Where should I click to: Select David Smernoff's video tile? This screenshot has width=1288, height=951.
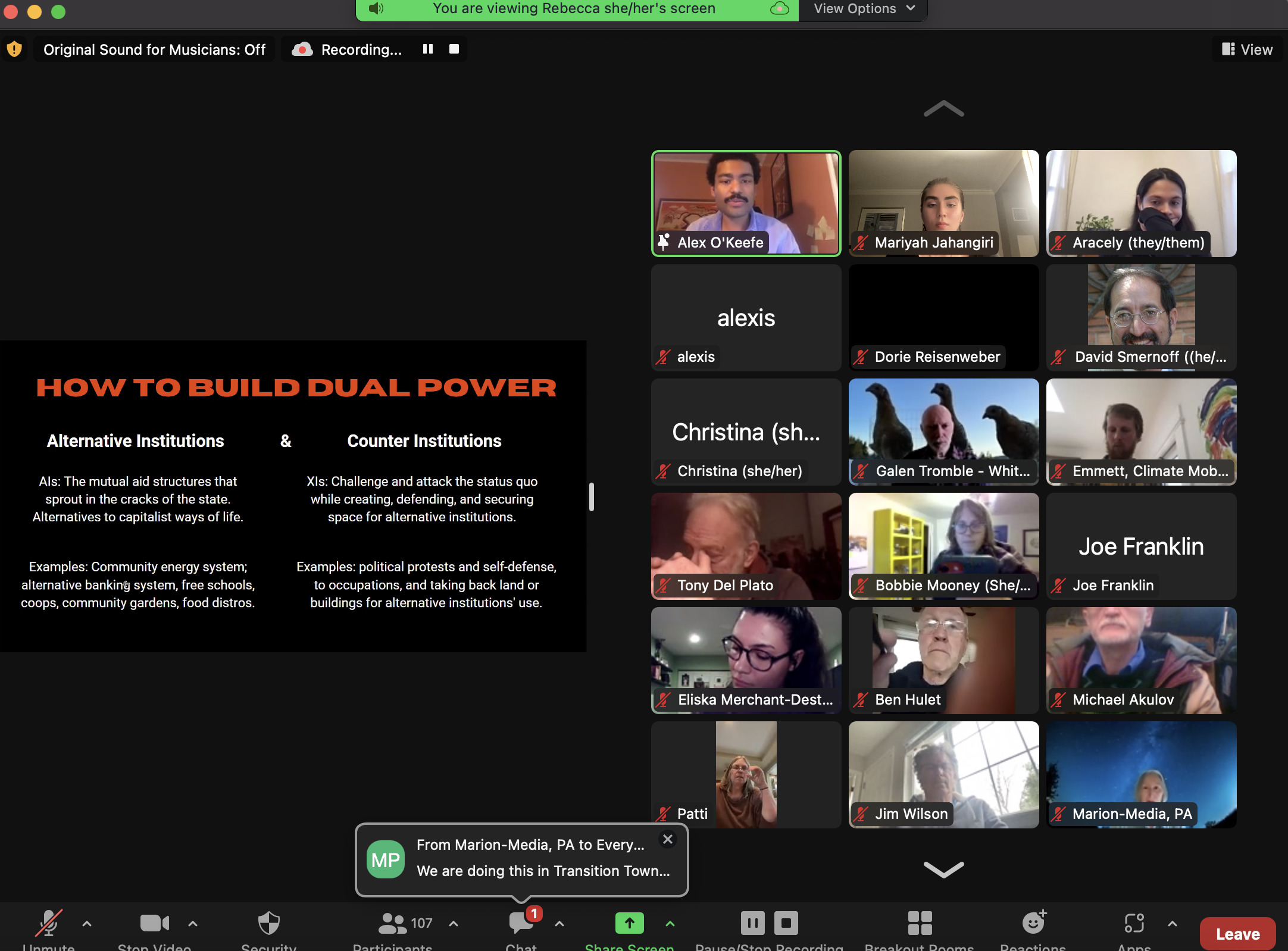pyautogui.click(x=1142, y=318)
